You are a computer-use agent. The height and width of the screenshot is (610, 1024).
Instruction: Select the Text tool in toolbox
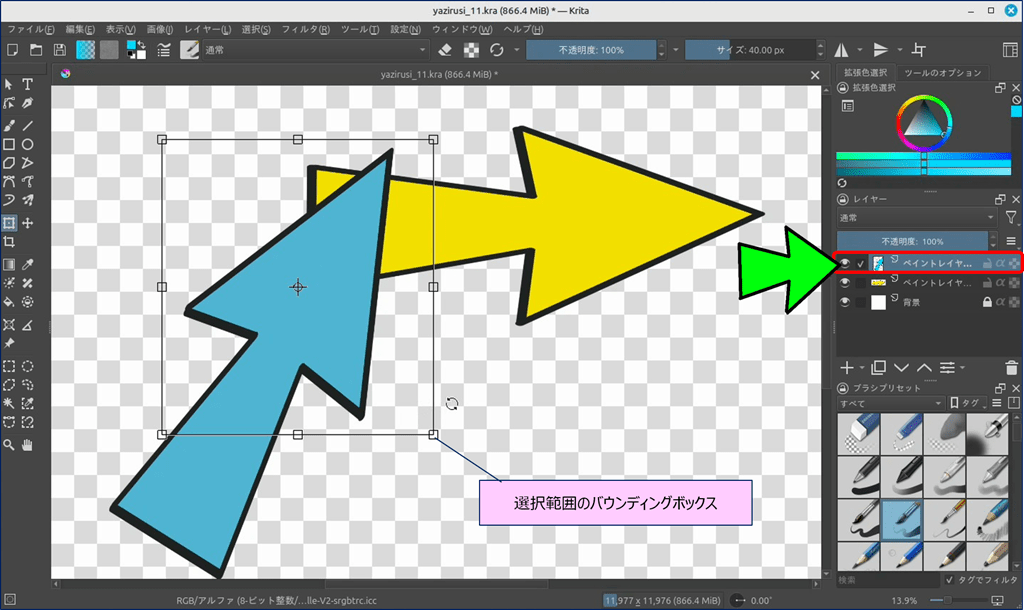click(28, 84)
